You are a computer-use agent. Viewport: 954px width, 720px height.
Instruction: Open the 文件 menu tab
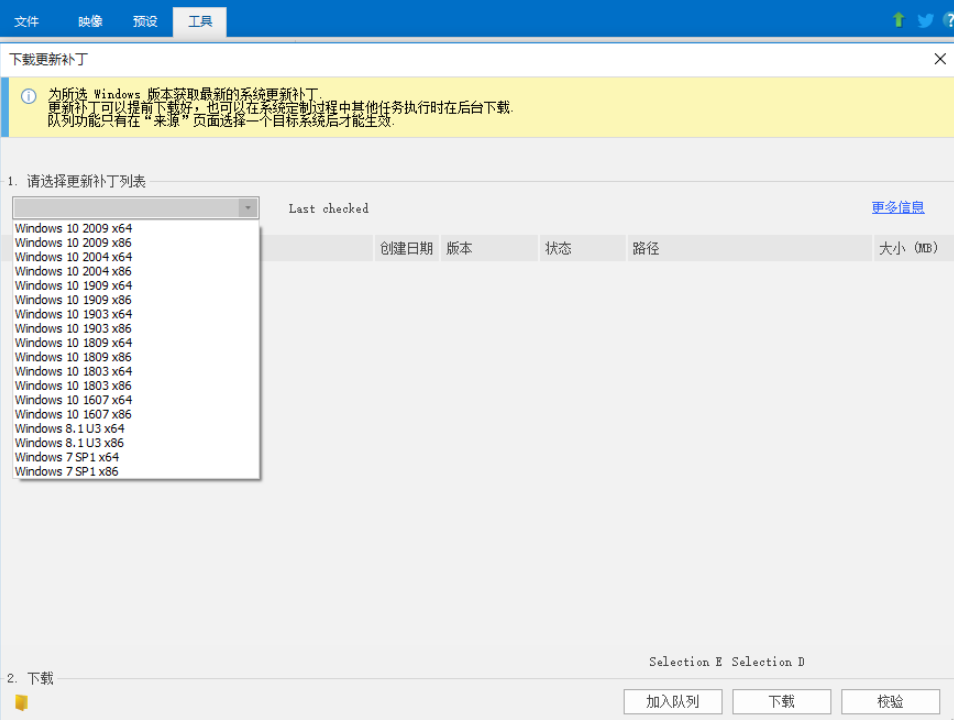coord(26,22)
